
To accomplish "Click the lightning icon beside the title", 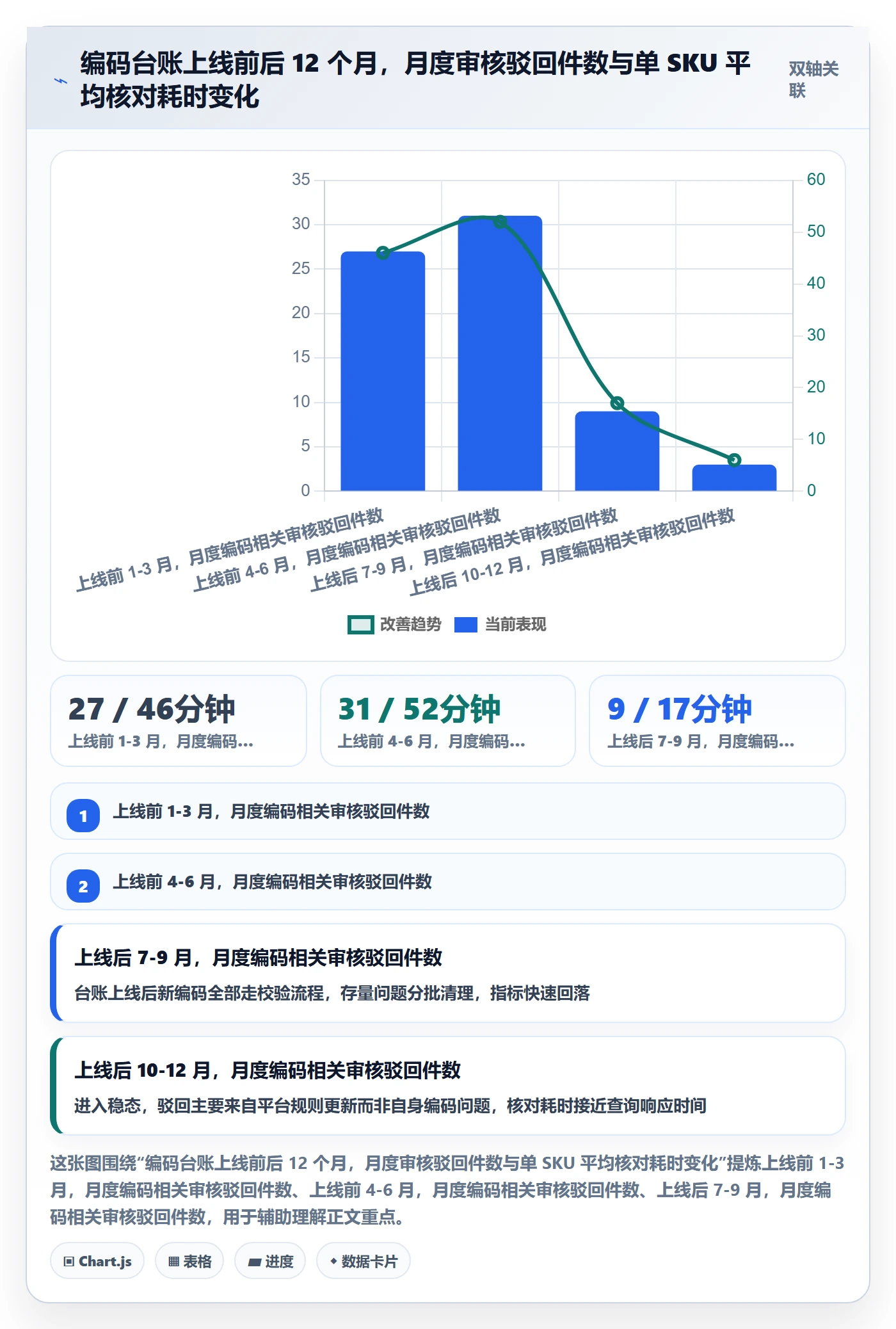I will click(x=61, y=81).
